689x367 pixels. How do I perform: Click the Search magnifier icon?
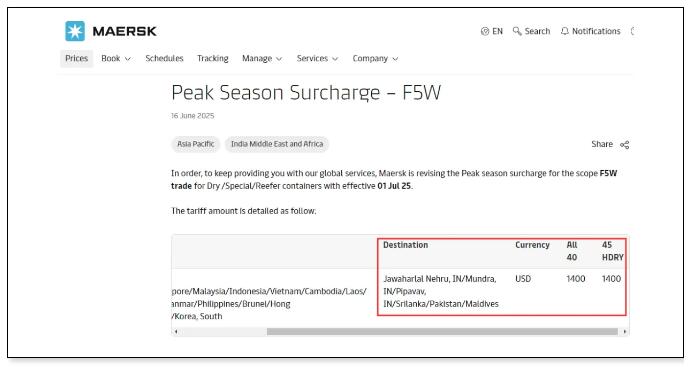click(x=517, y=31)
